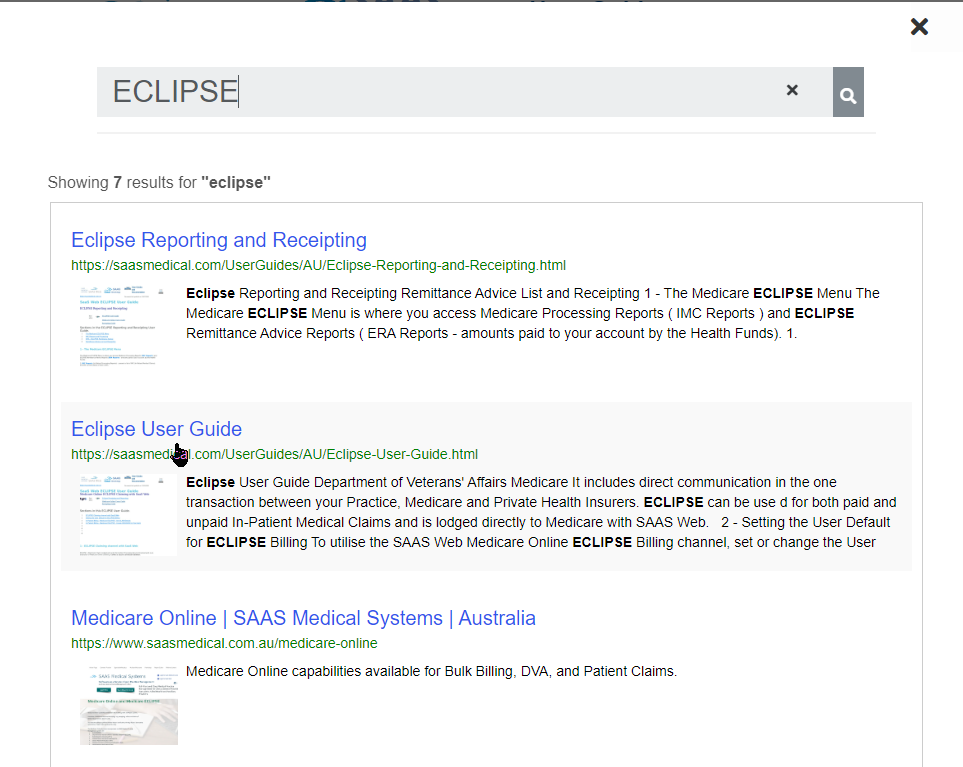The image size is (963, 767).
Task: Open the Eclipse-User-Guide.html URL
Action: [x=275, y=454]
